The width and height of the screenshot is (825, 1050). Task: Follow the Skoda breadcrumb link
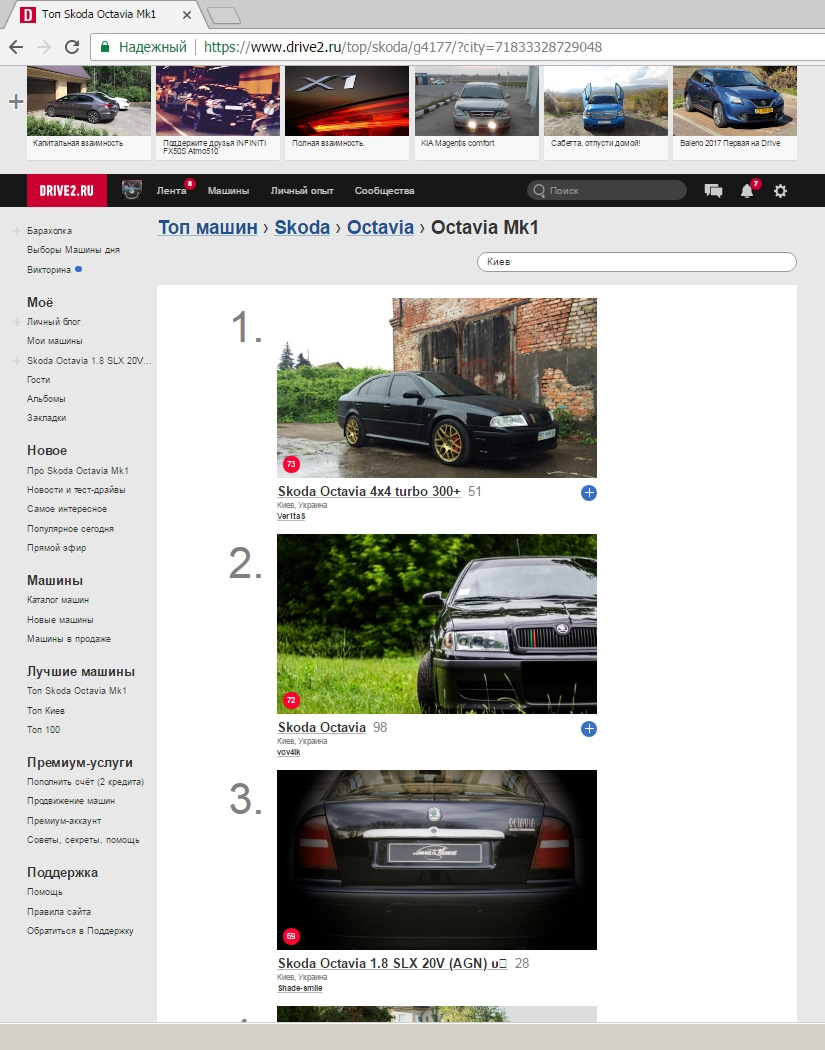pos(302,228)
